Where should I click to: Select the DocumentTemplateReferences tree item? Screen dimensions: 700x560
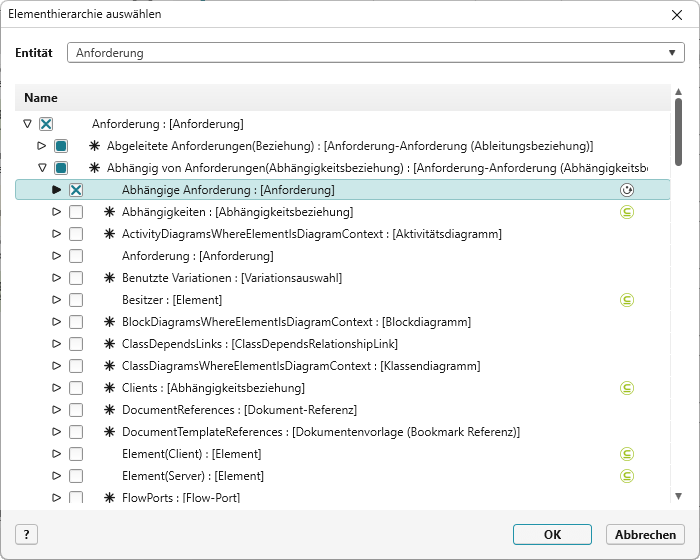(320, 432)
